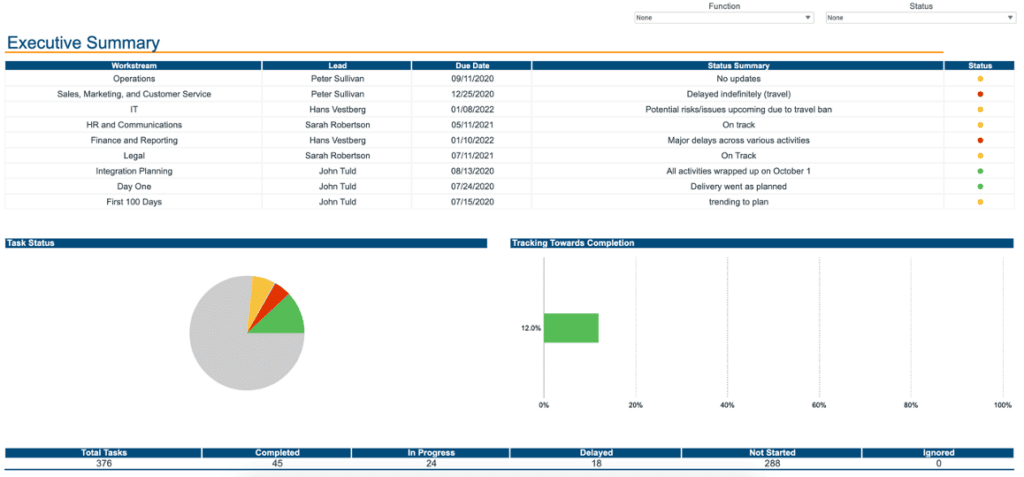The width and height of the screenshot is (1024, 477).
Task: Click due date 12/25/2020
Action: coord(472,94)
